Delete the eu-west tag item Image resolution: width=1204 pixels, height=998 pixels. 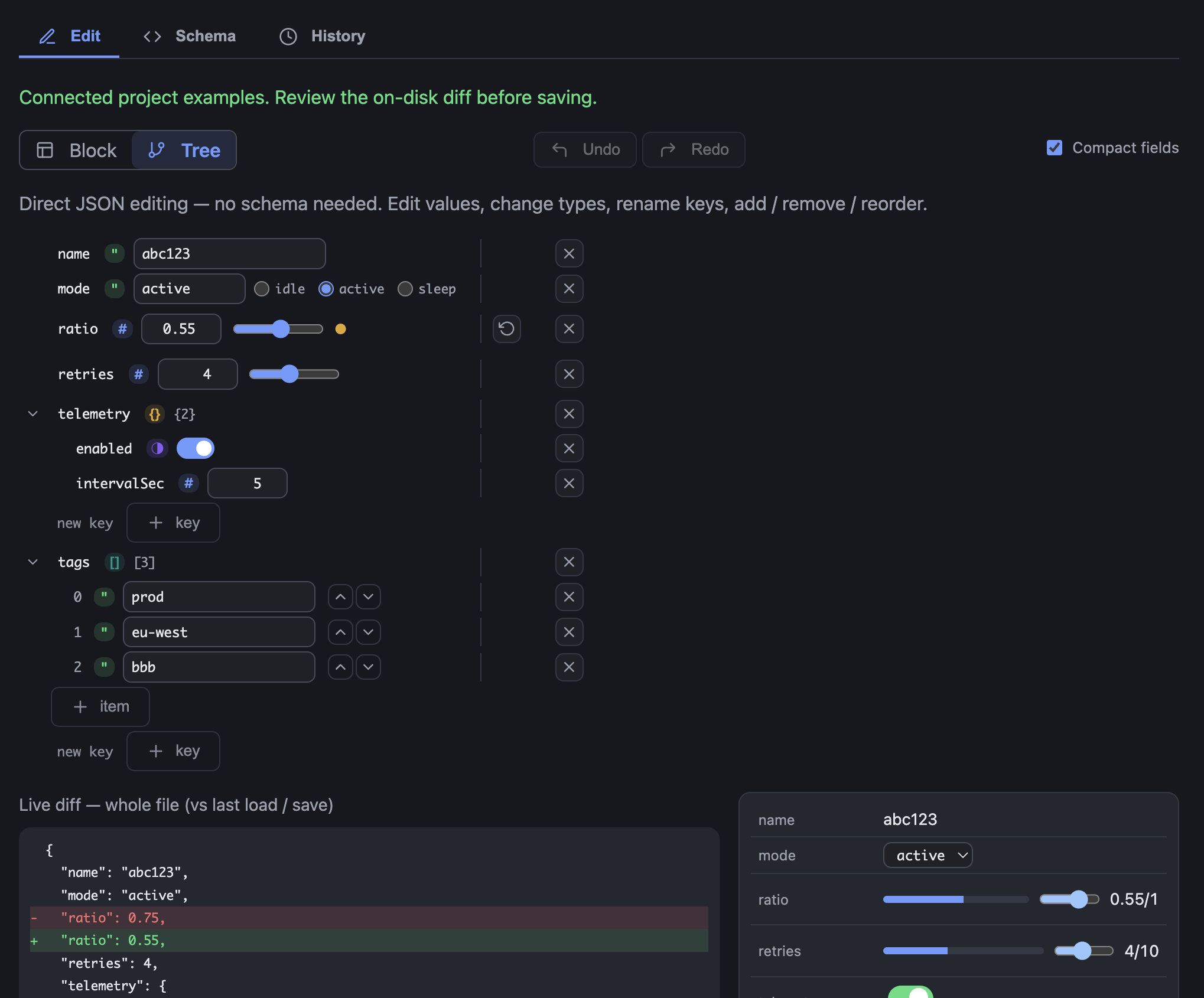[569, 632]
